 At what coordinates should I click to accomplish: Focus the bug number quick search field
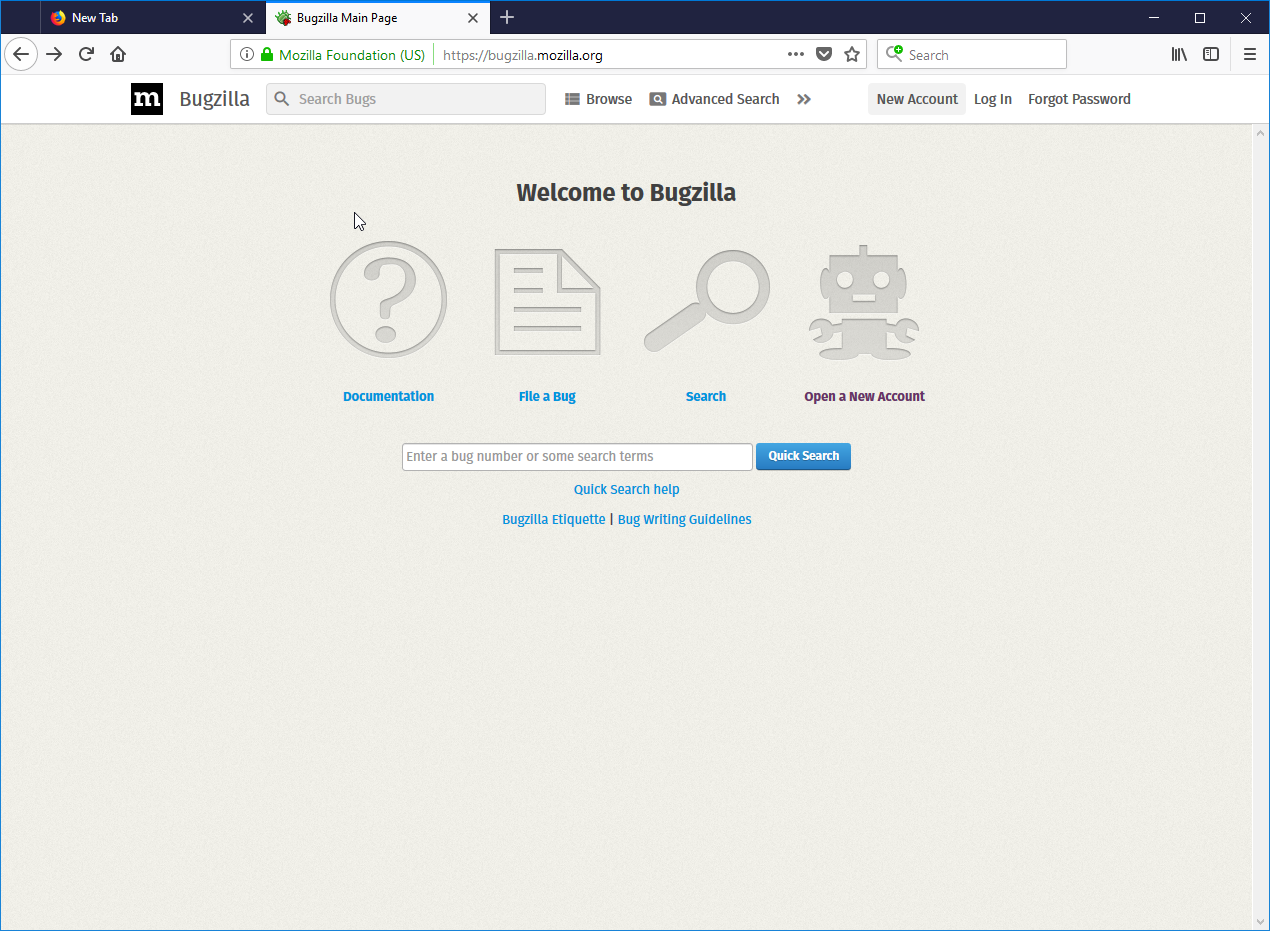click(x=577, y=456)
